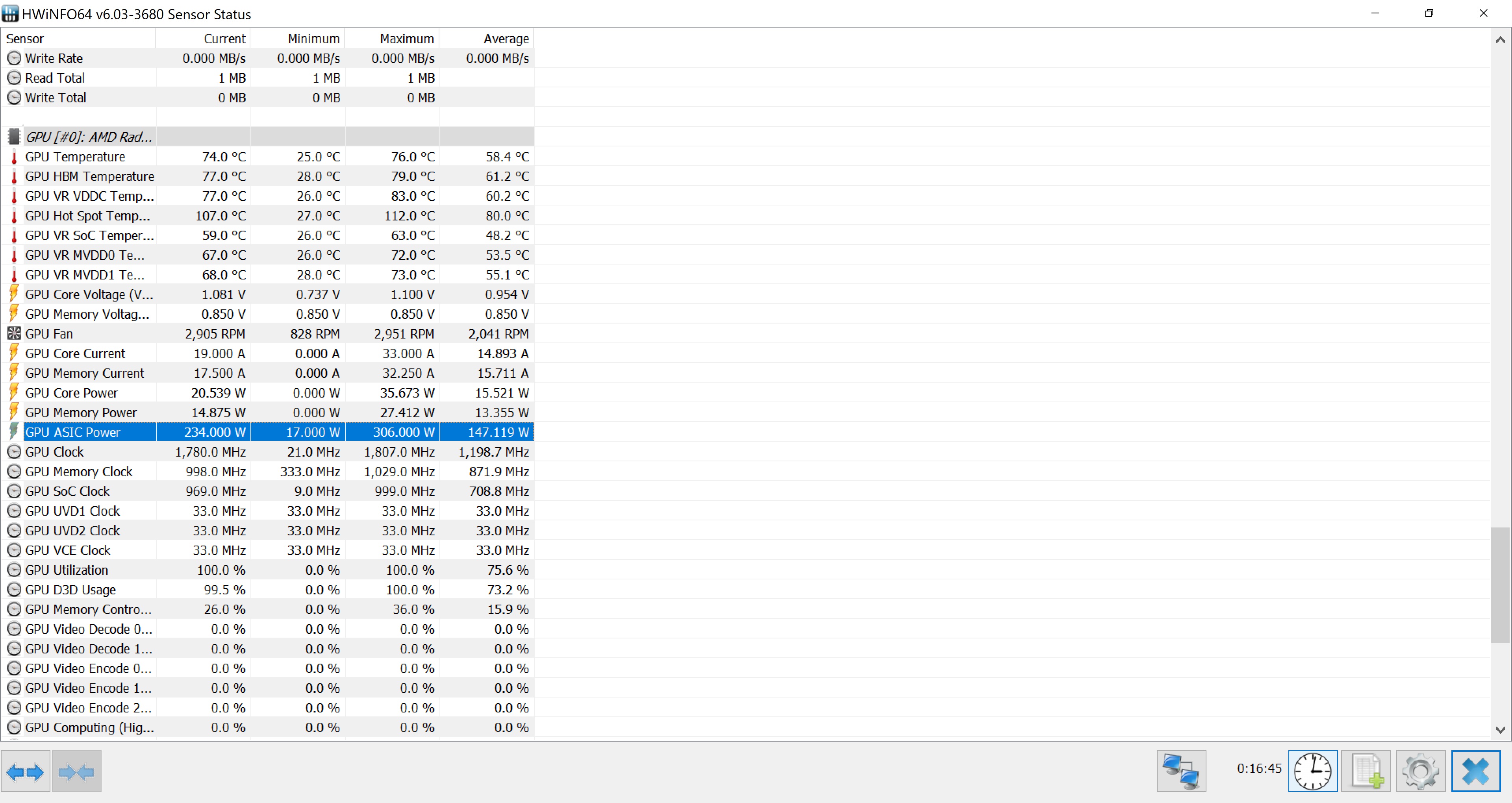Screen dimensions: 1512x803
Task: Open the network remote monitoring icon
Action: [1181, 771]
